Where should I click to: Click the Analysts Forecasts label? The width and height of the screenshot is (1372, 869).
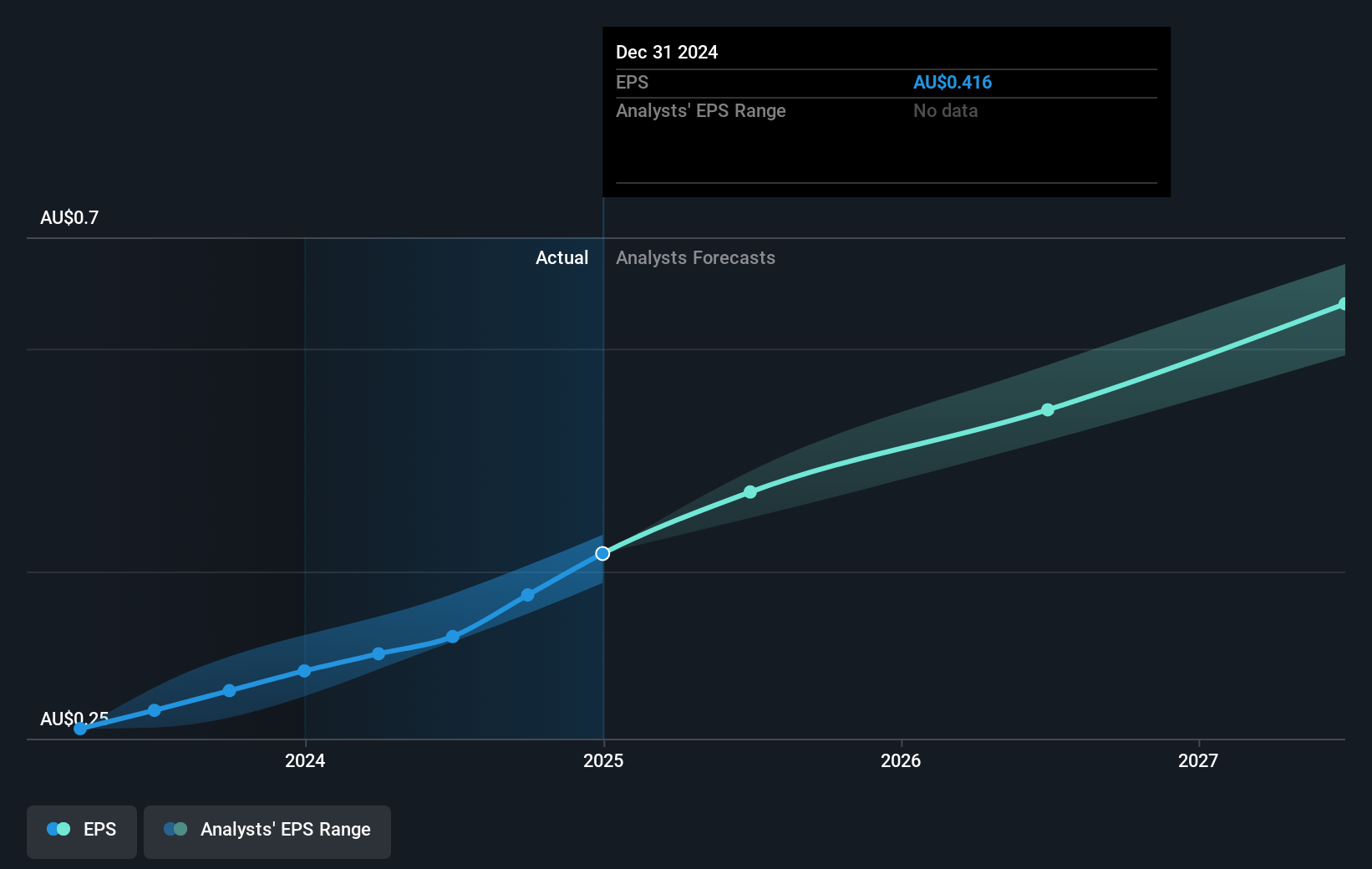tap(695, 258)
